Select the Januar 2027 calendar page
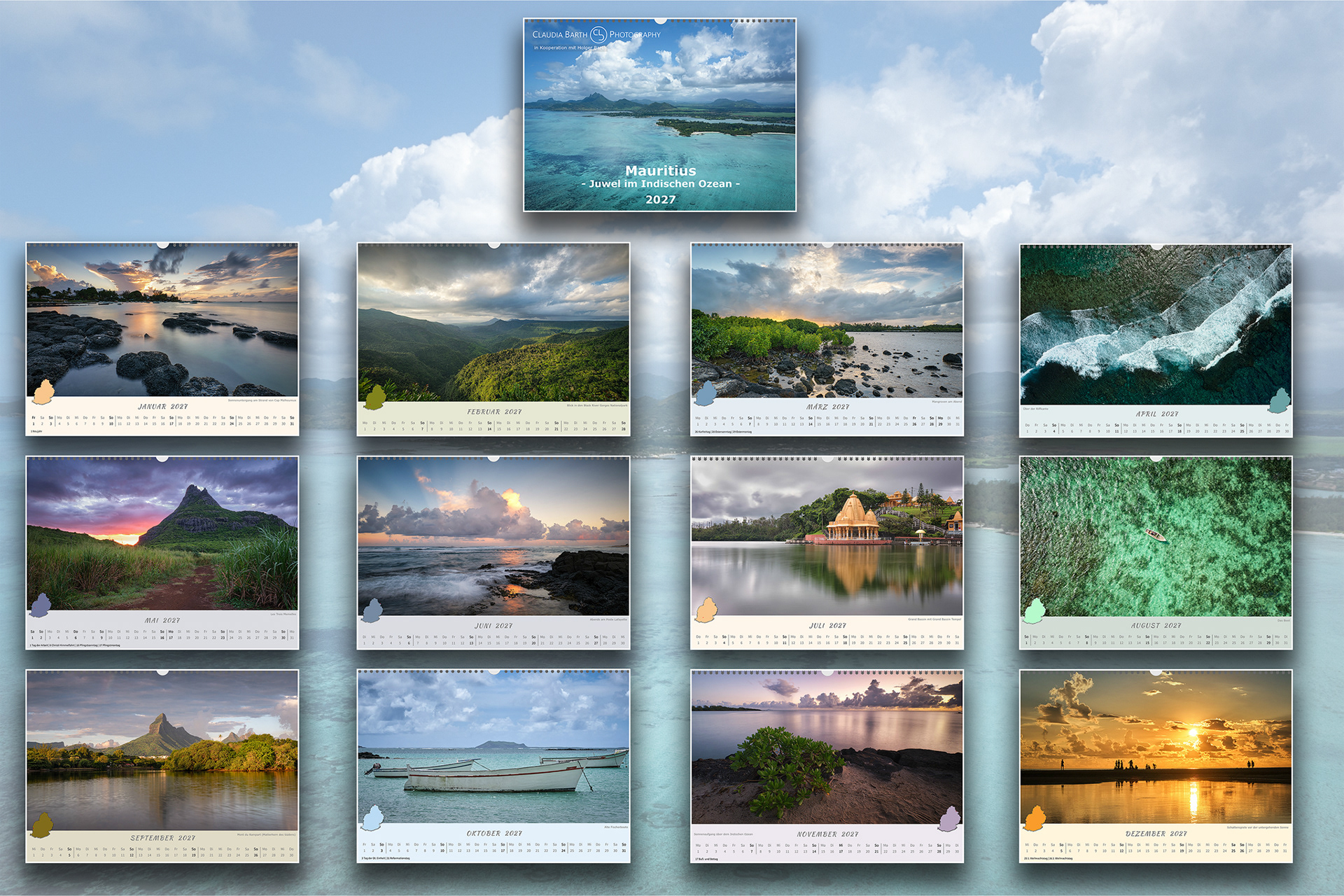1344x896 pixels. tap(162, 339)
